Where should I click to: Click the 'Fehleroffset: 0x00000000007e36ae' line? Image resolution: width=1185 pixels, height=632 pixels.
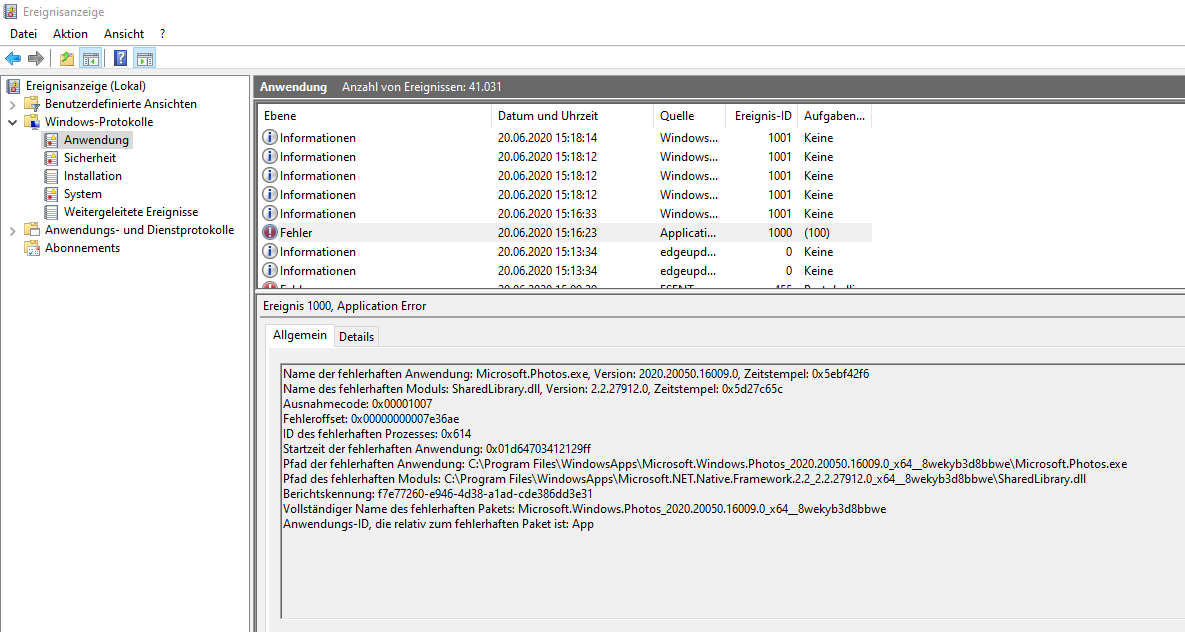pyautogui.click(x=371, y=419)
